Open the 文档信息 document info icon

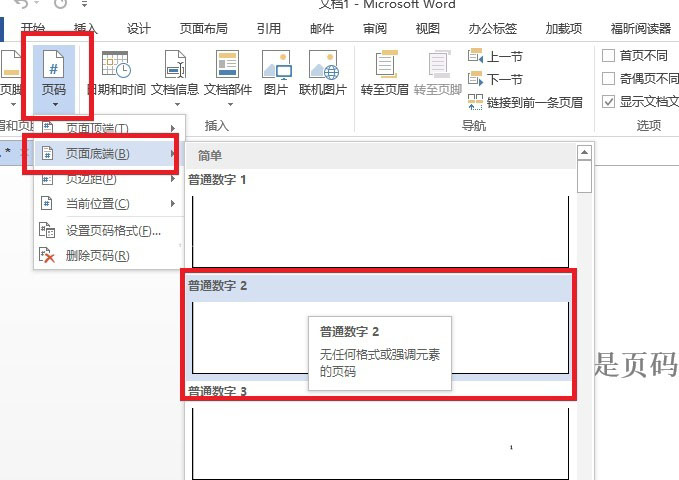[x=175, y=65]
